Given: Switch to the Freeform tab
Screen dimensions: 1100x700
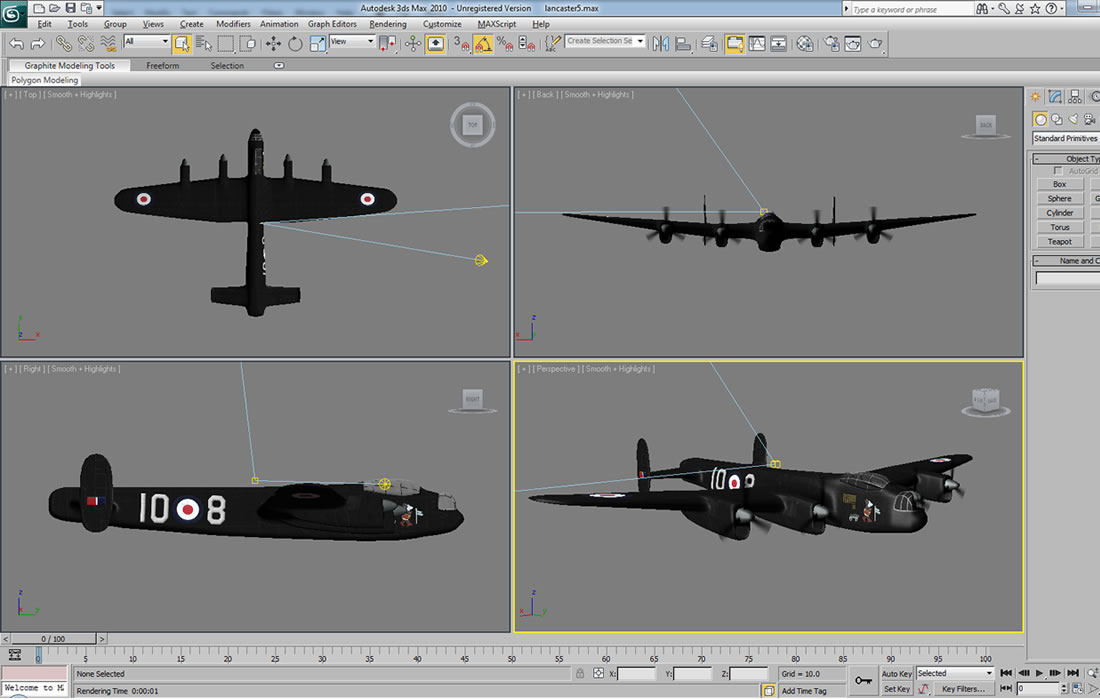Looking at the screenshot, I should tap(162, 66).
